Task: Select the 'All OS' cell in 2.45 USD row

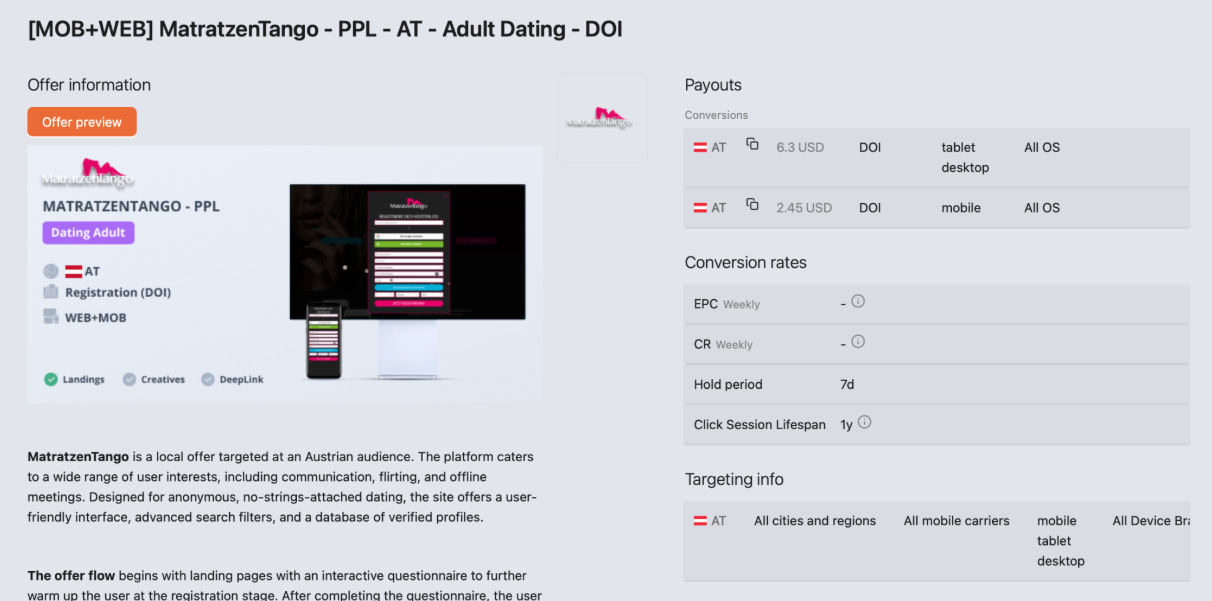Action: pyautogui.click(x=1042, y=208)
